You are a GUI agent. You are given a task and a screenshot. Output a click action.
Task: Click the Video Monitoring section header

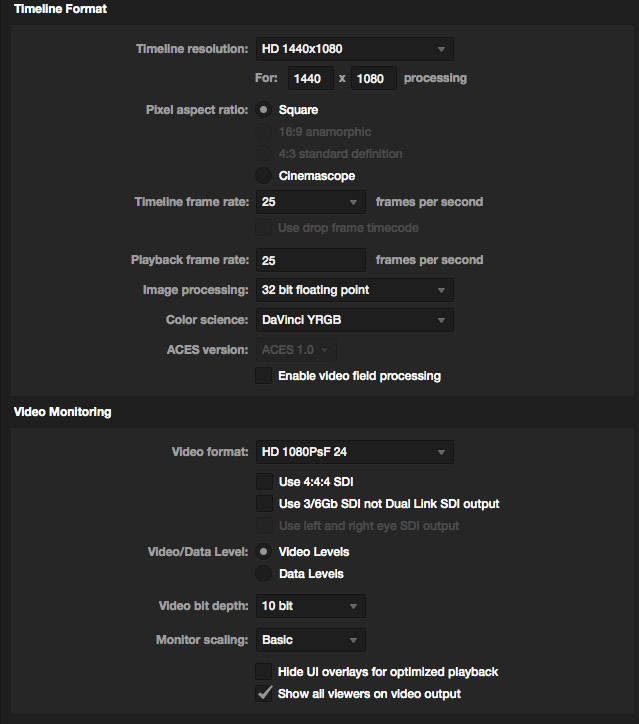(x=62, y=412)
